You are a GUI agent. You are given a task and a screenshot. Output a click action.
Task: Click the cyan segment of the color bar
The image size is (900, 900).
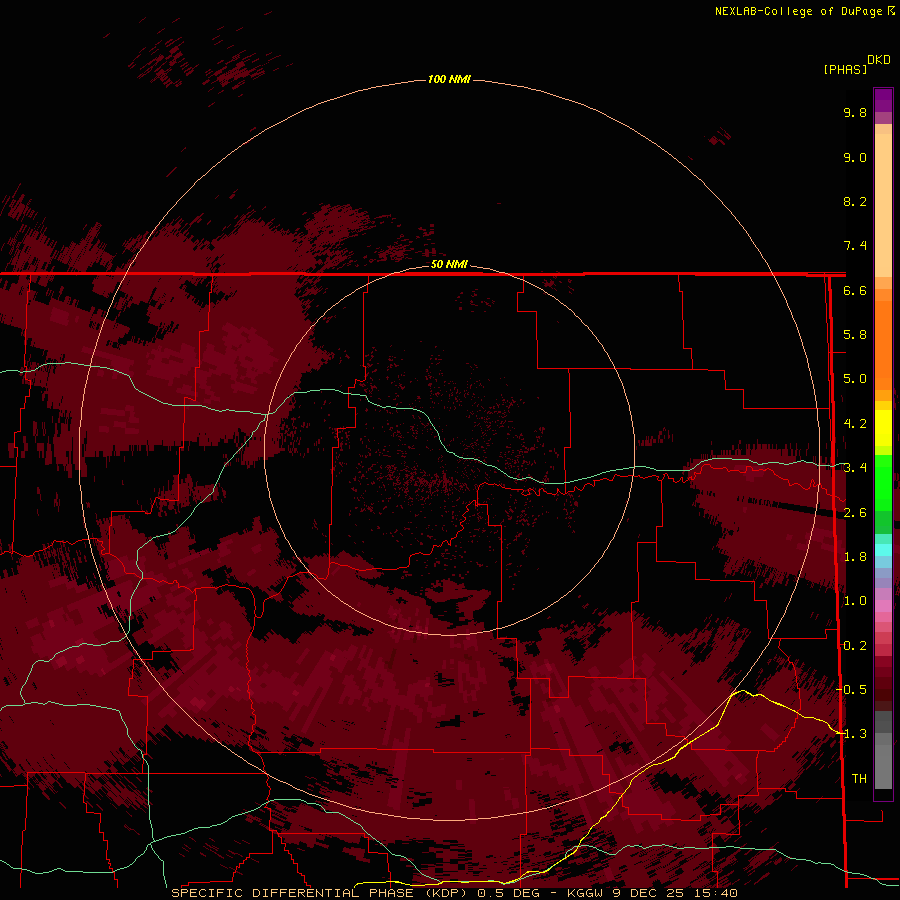(x=883, y=550)
